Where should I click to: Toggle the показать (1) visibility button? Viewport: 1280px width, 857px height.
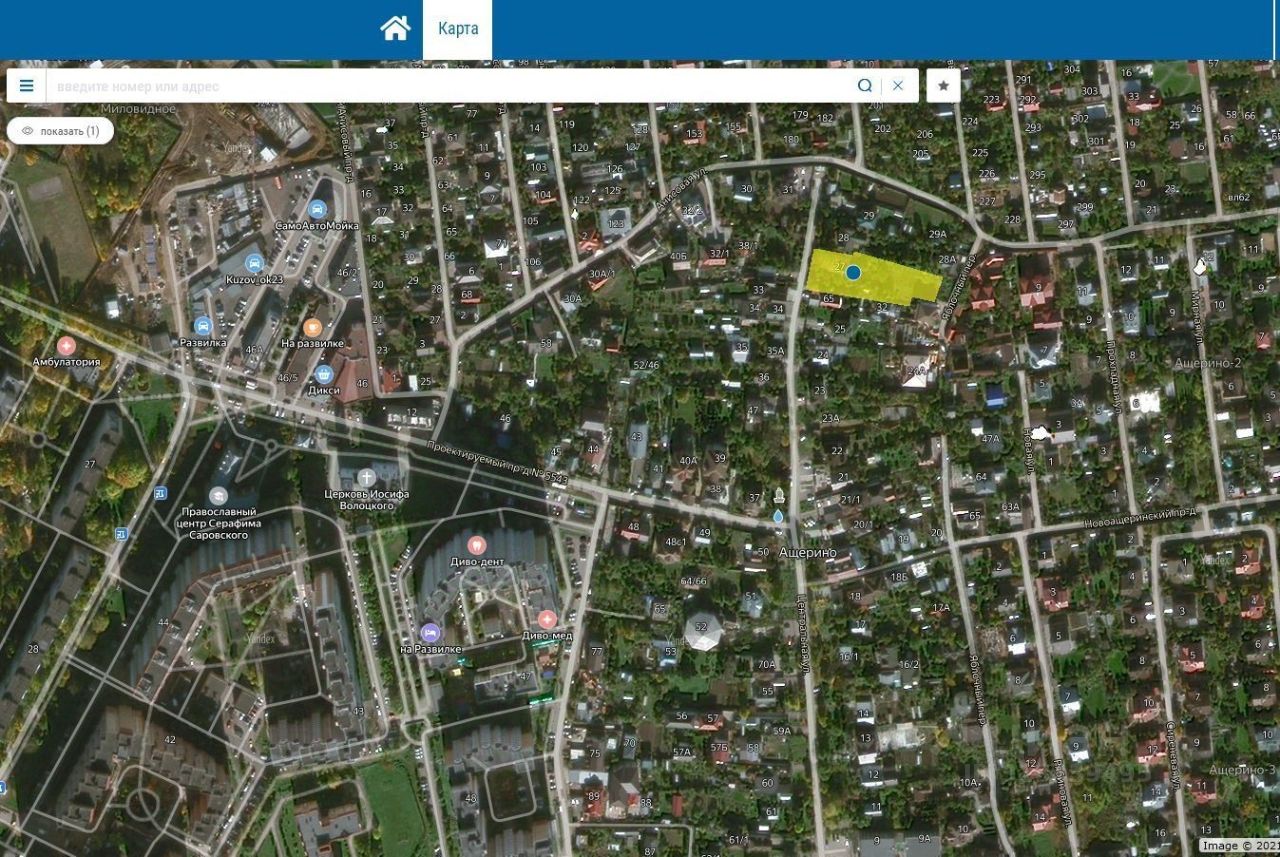(x=60, y=131)
